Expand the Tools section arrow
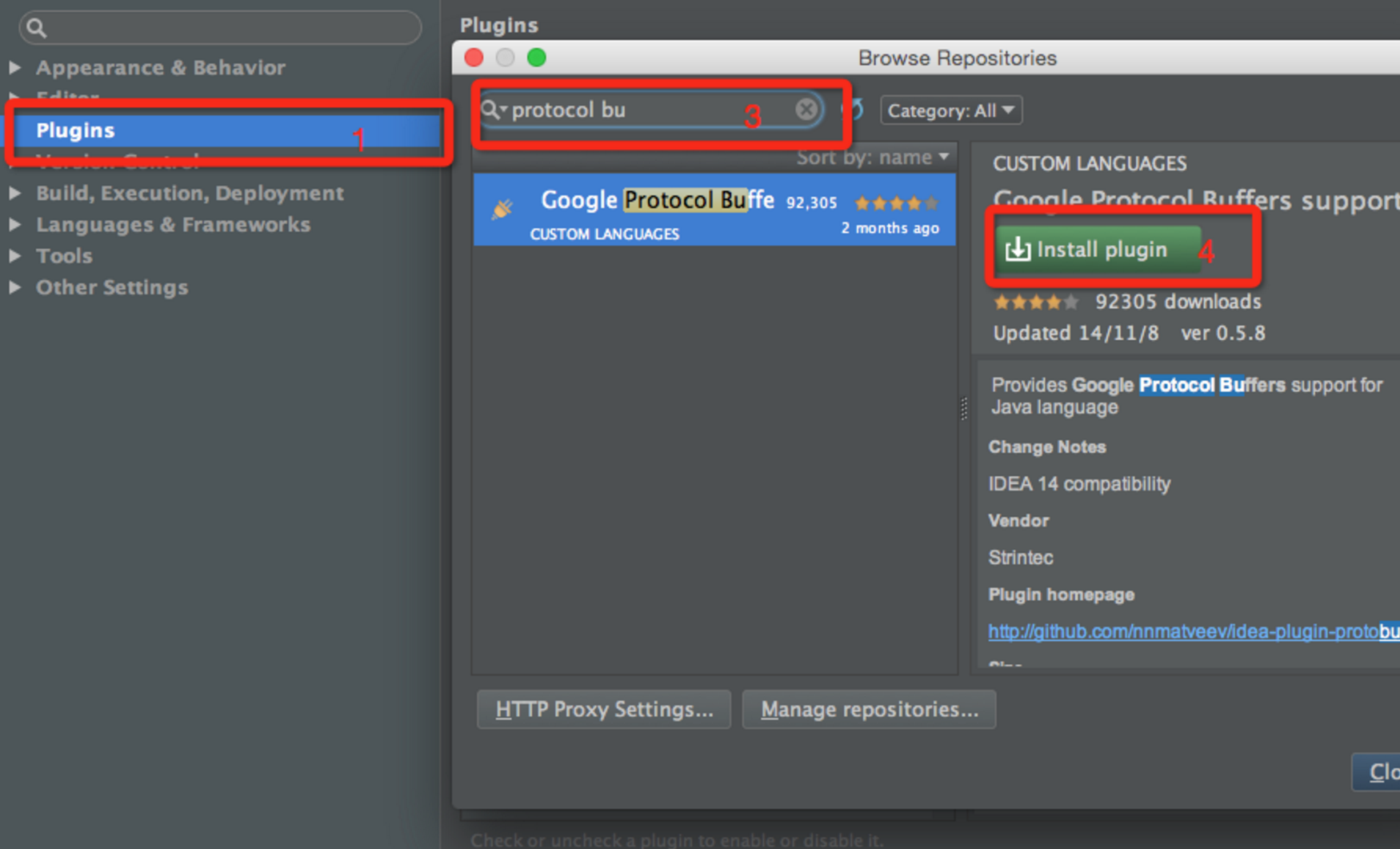Image resolution: width=1400 pixels, height=849 pixels. [x=15, y=256]
